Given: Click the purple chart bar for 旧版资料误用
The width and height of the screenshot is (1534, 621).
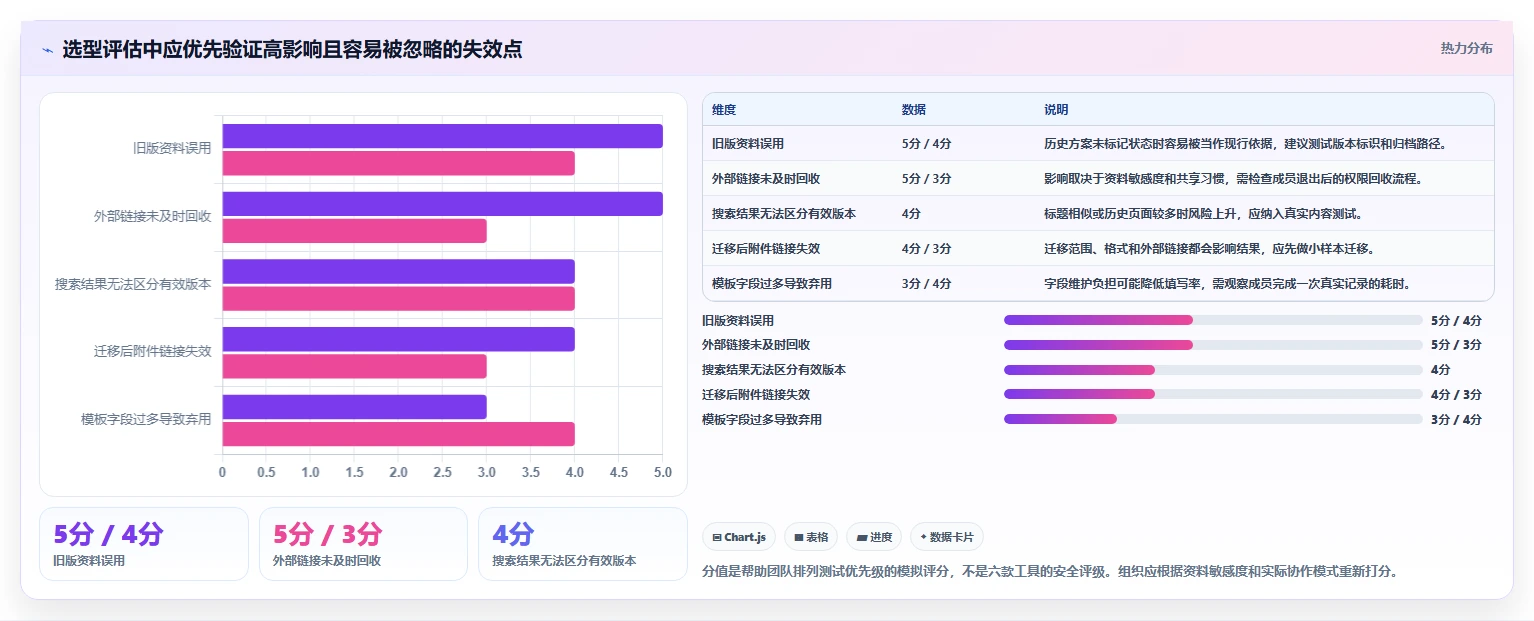Looking at the screenshot, I should (442, 136).
